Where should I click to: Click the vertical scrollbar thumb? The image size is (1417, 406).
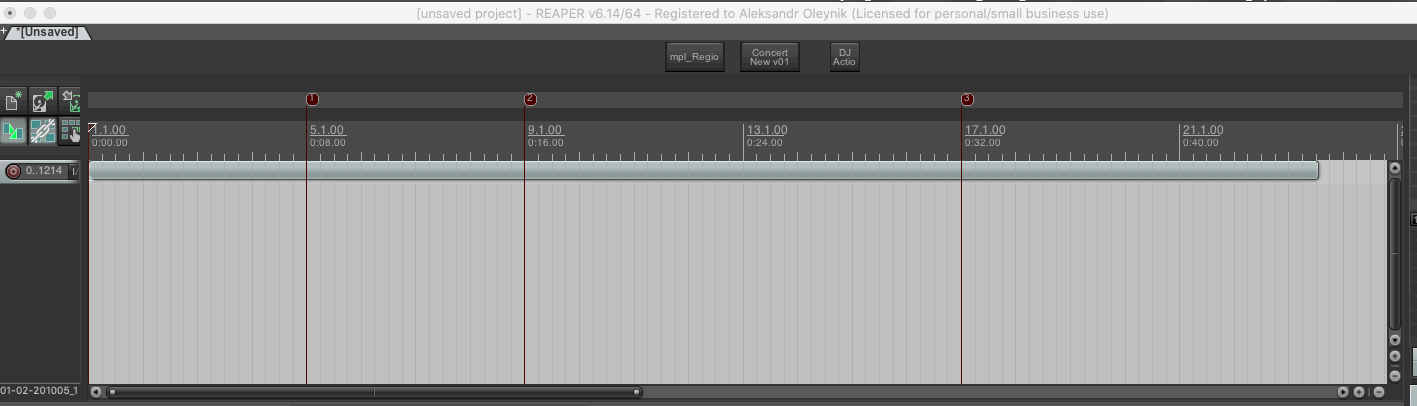[1395, 253]
